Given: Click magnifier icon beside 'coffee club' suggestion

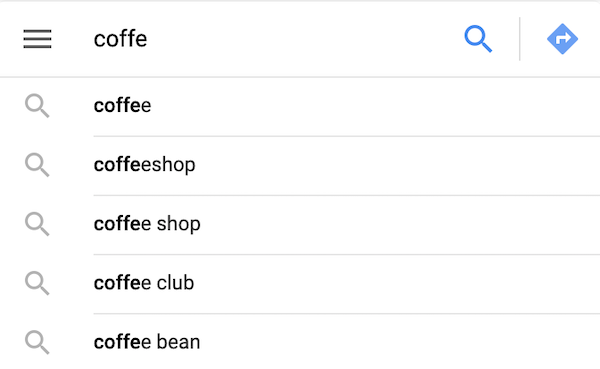Looking at the screenshot, I should (x=37, y=283).
